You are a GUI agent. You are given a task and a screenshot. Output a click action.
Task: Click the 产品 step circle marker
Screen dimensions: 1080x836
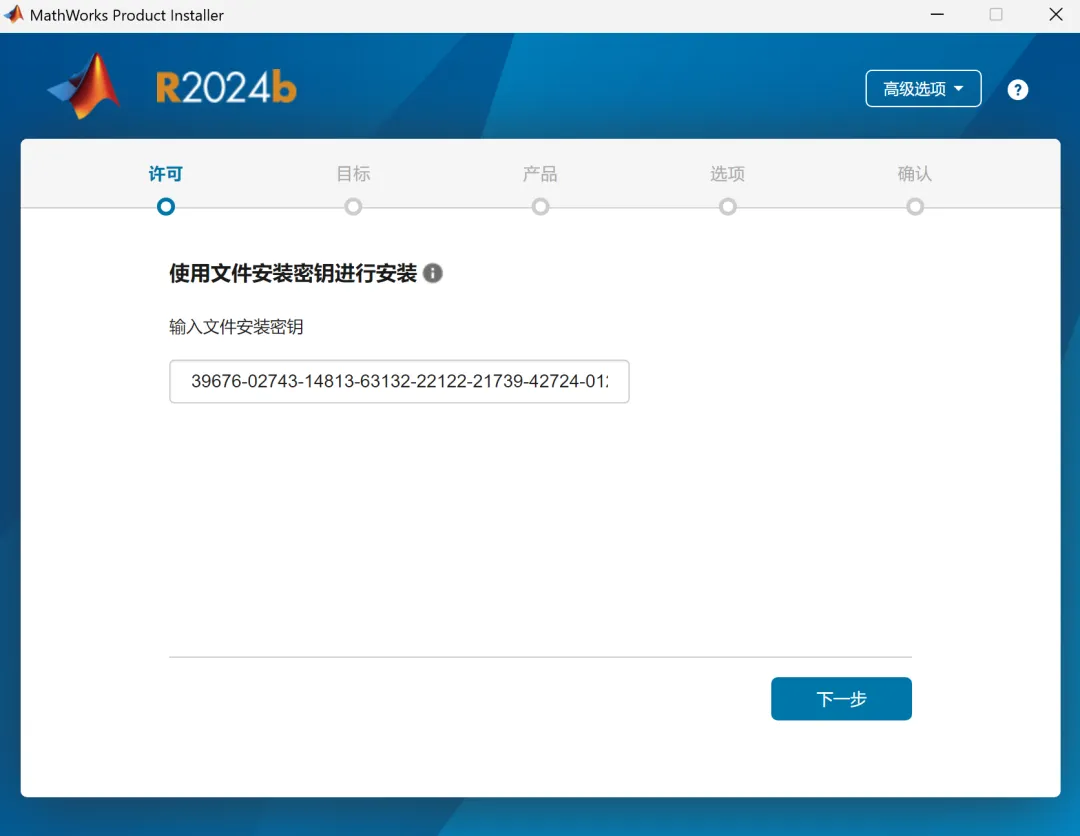point(541,207)
